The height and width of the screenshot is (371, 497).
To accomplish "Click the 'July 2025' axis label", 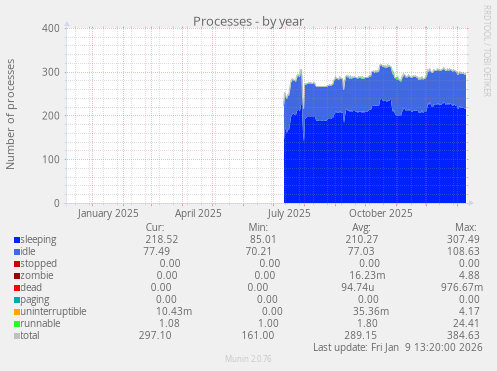I will point(289,213).
